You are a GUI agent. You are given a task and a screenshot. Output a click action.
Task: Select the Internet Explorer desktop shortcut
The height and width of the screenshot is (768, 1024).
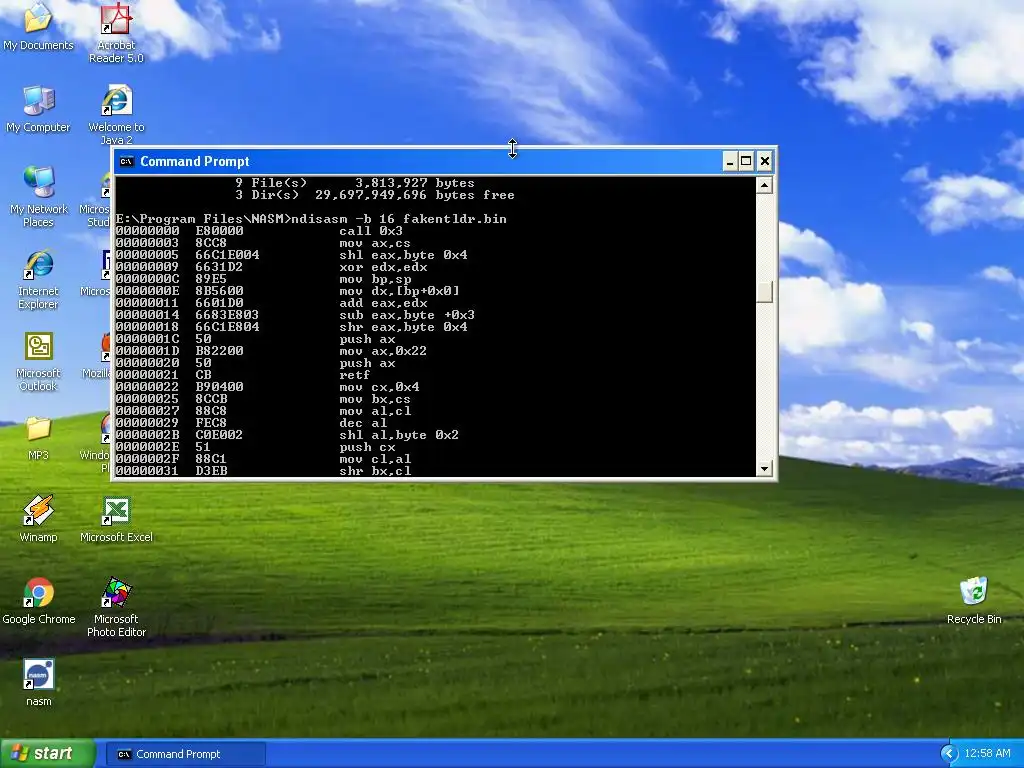(x=39, y=278)
